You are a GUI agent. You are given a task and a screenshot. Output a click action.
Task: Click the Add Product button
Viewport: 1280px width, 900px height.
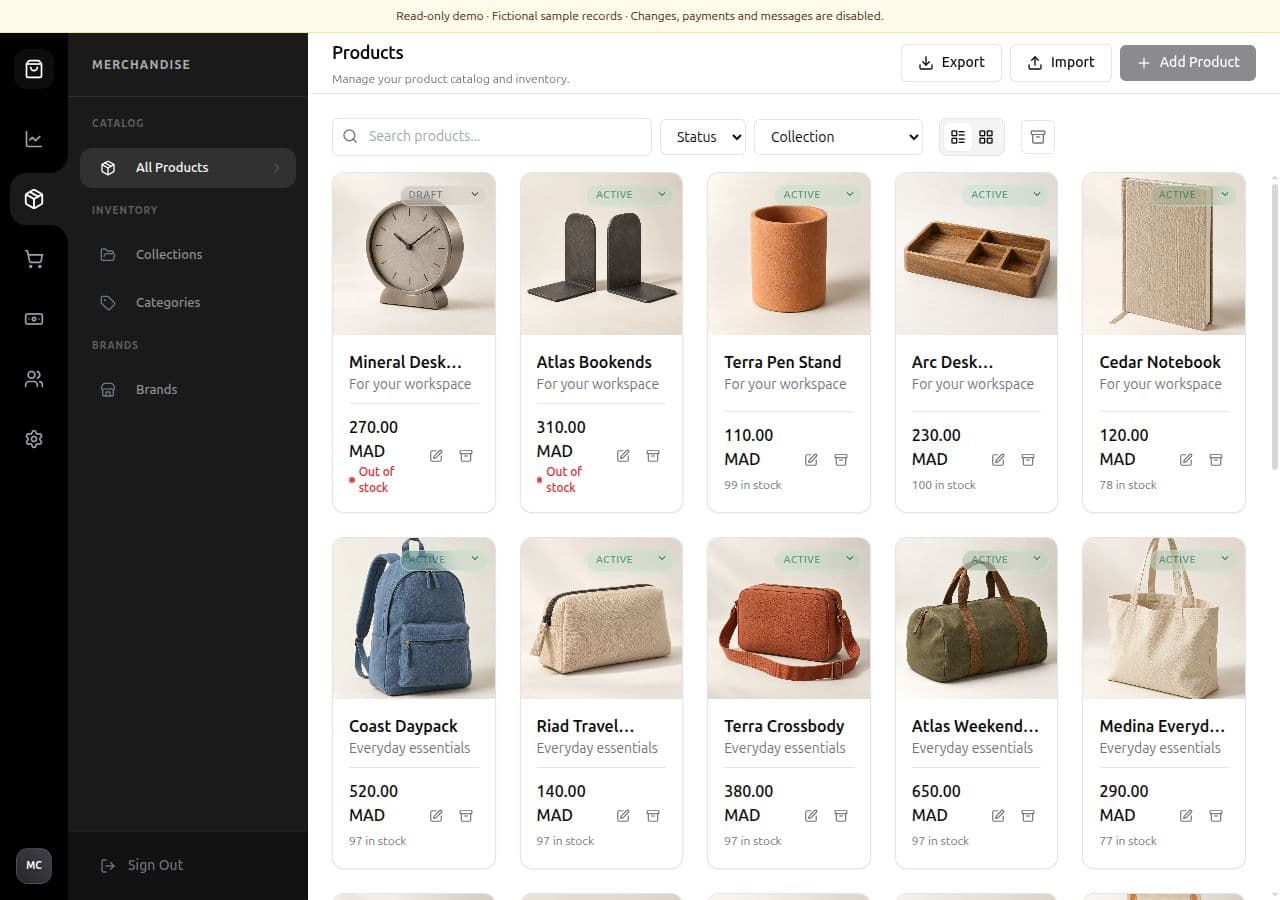click(1188, 62)
